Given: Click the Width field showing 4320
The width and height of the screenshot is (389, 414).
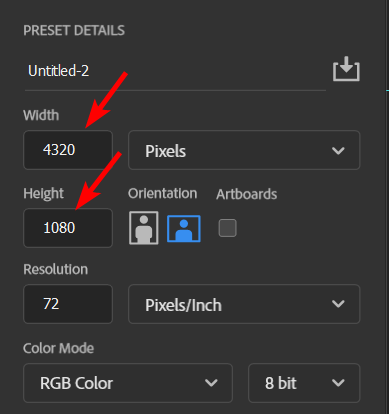Looking at the screenshot, I should [68, 150].
